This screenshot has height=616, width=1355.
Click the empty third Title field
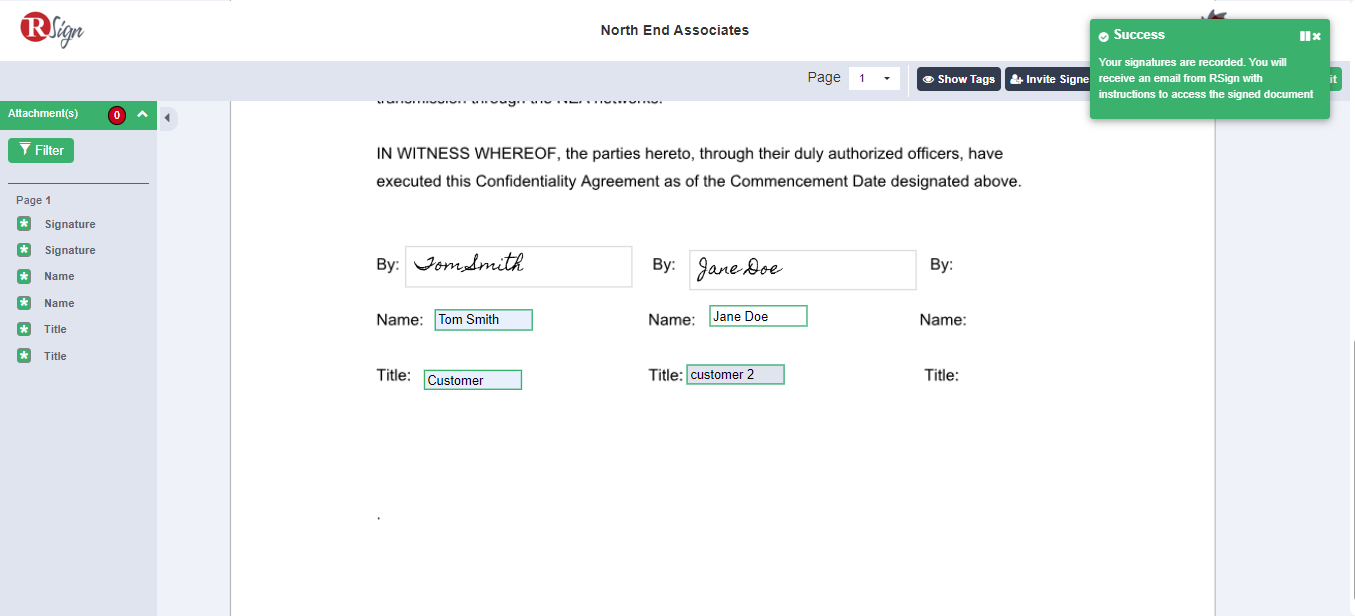pos(1010,375)
